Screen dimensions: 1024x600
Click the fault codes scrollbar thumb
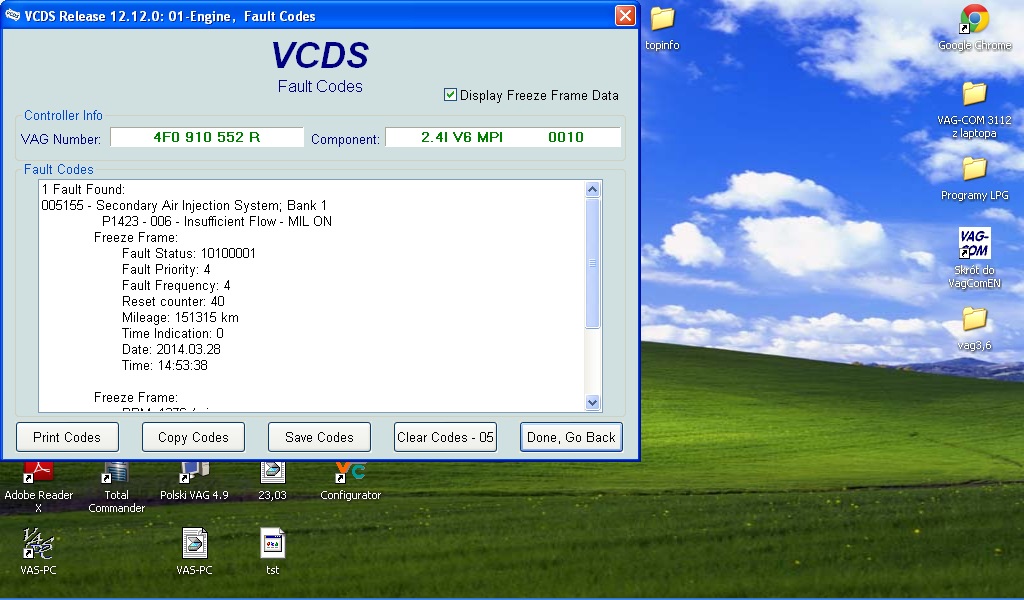[x=592, y=263]
